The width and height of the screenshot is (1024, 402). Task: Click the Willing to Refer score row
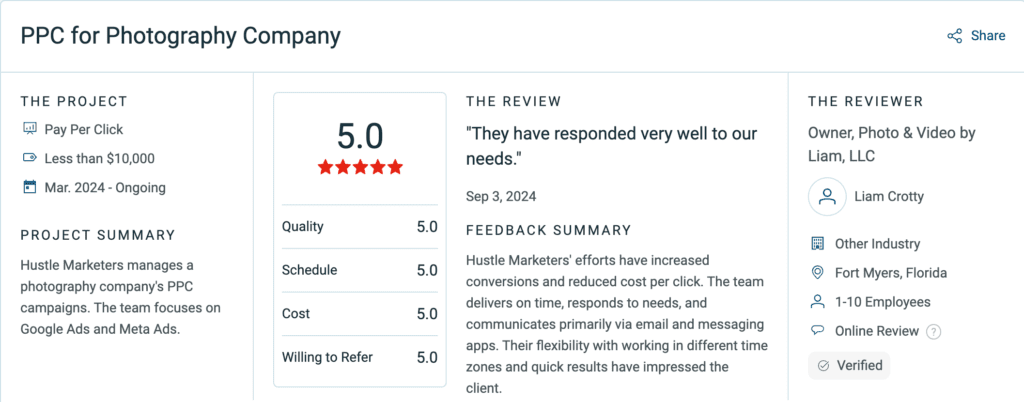click(x=359, y=357)
